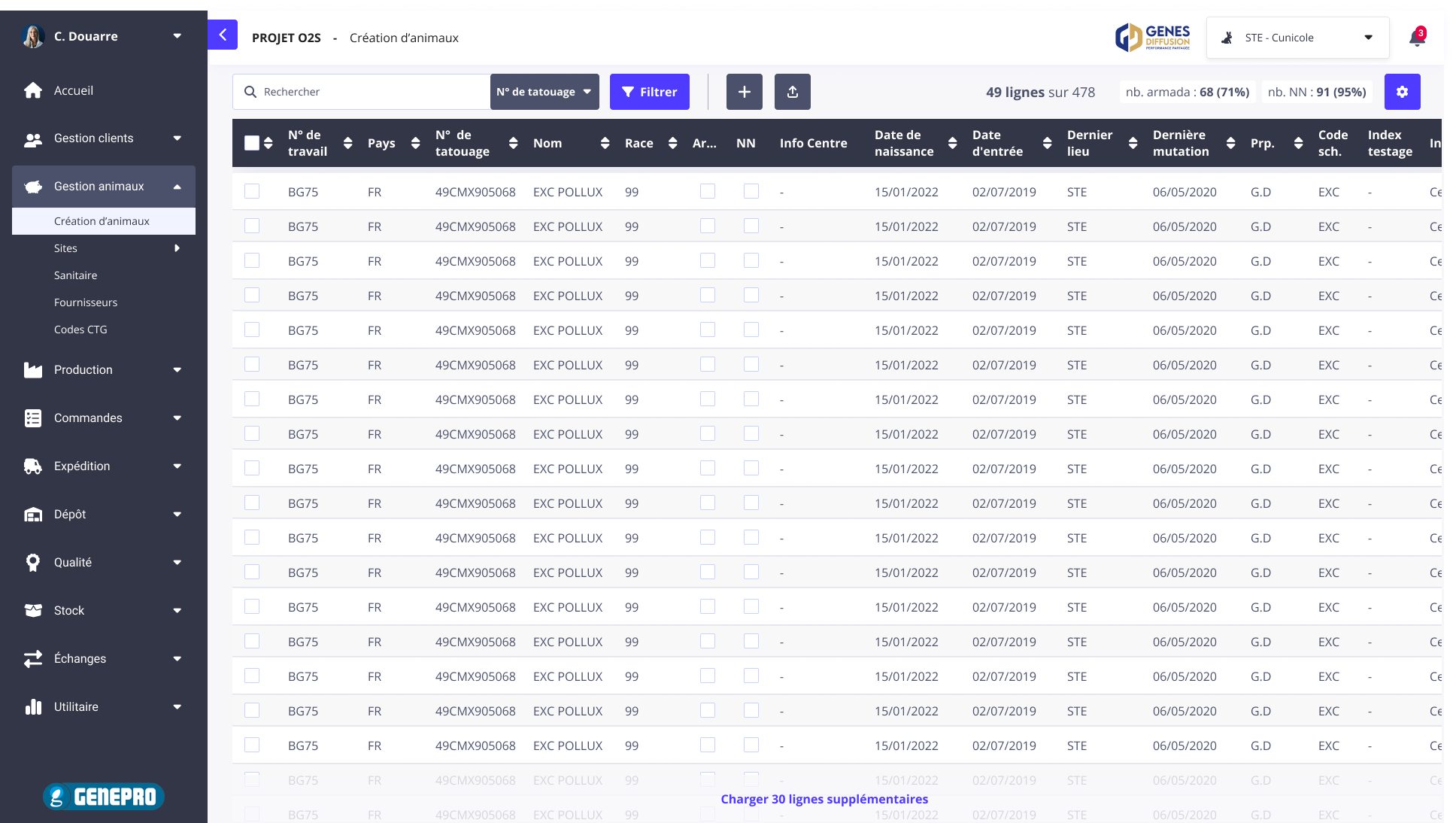Click the back arrow button

[223, 35]
